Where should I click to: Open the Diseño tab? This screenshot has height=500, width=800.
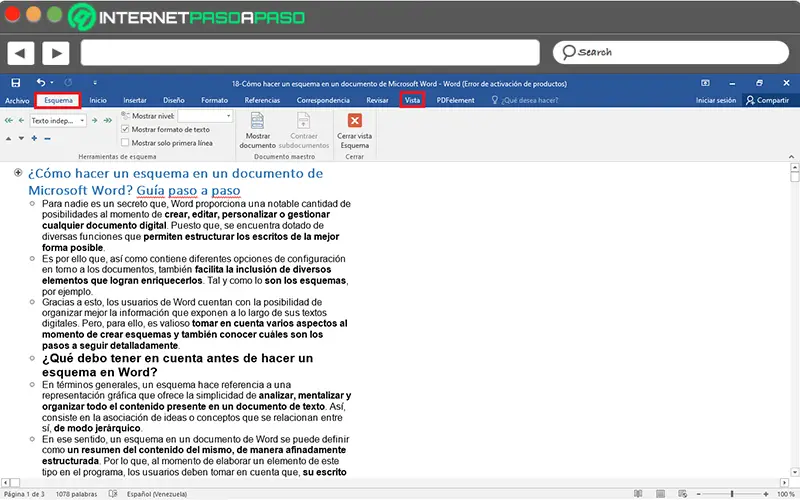tap(174, 101)
